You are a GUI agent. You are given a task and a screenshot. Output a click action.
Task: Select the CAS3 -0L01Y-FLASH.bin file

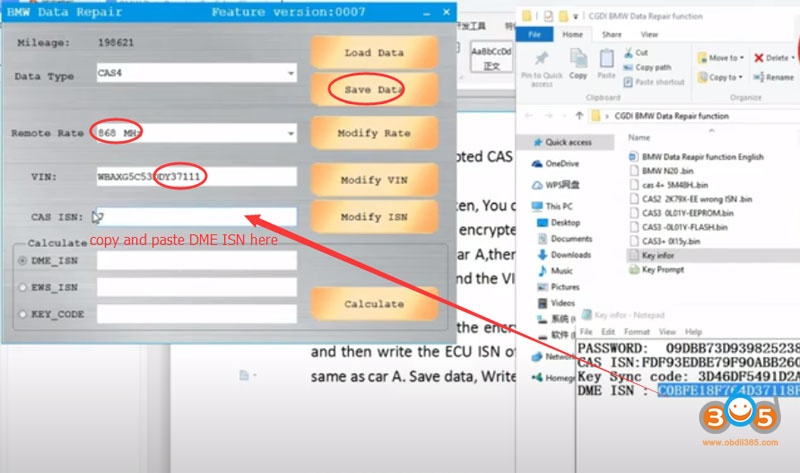(679, 227)
